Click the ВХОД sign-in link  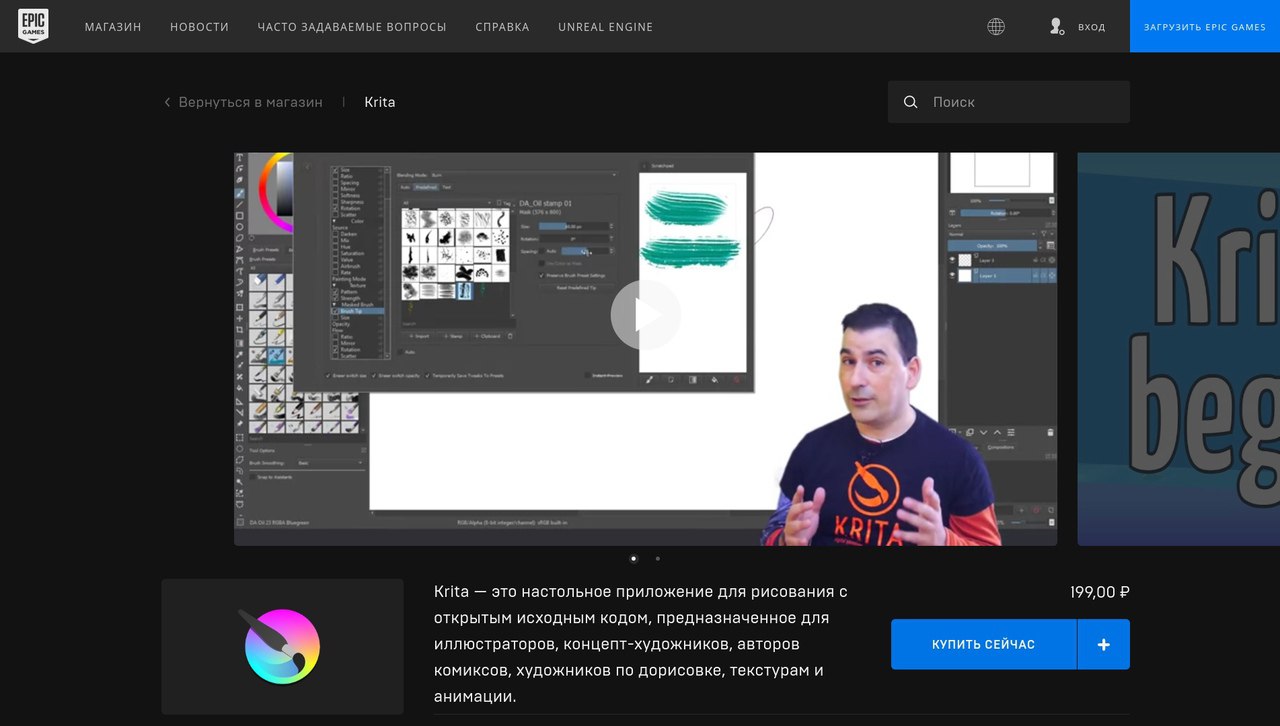[1091, 27]
